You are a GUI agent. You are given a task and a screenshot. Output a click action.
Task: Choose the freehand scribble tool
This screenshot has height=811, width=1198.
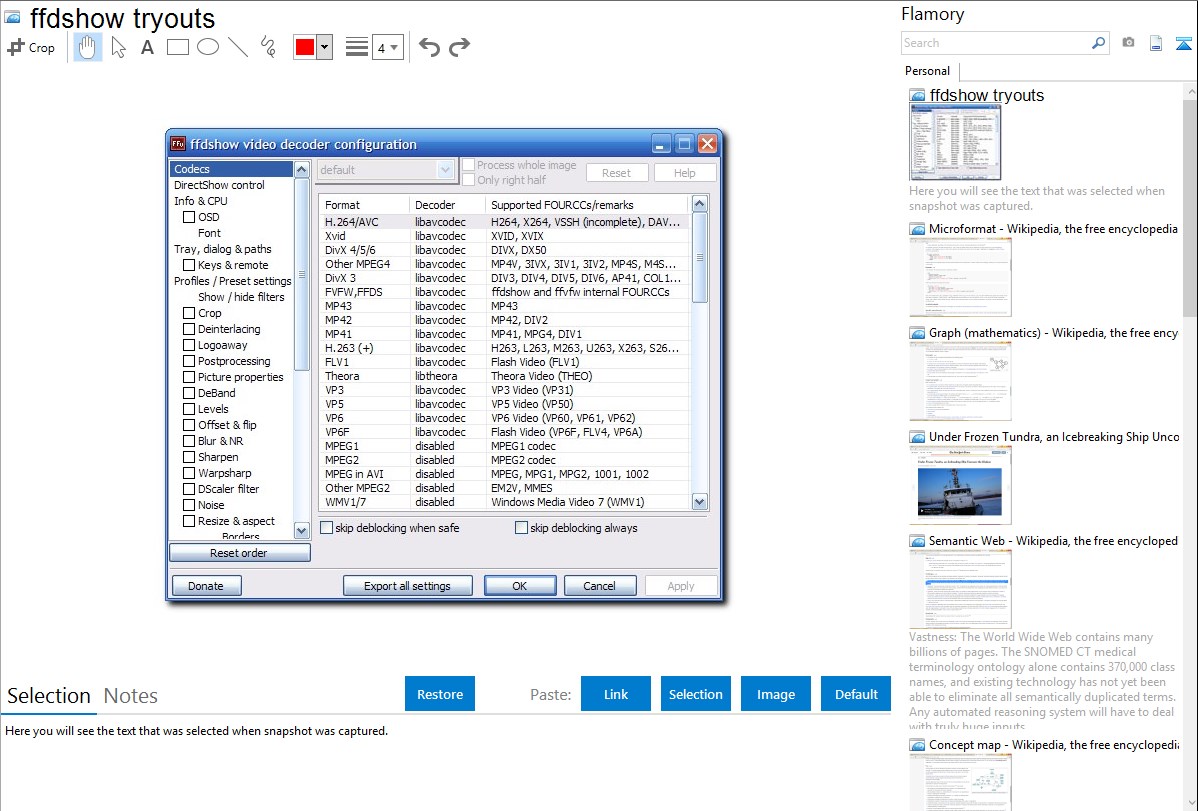click(268, 47)
